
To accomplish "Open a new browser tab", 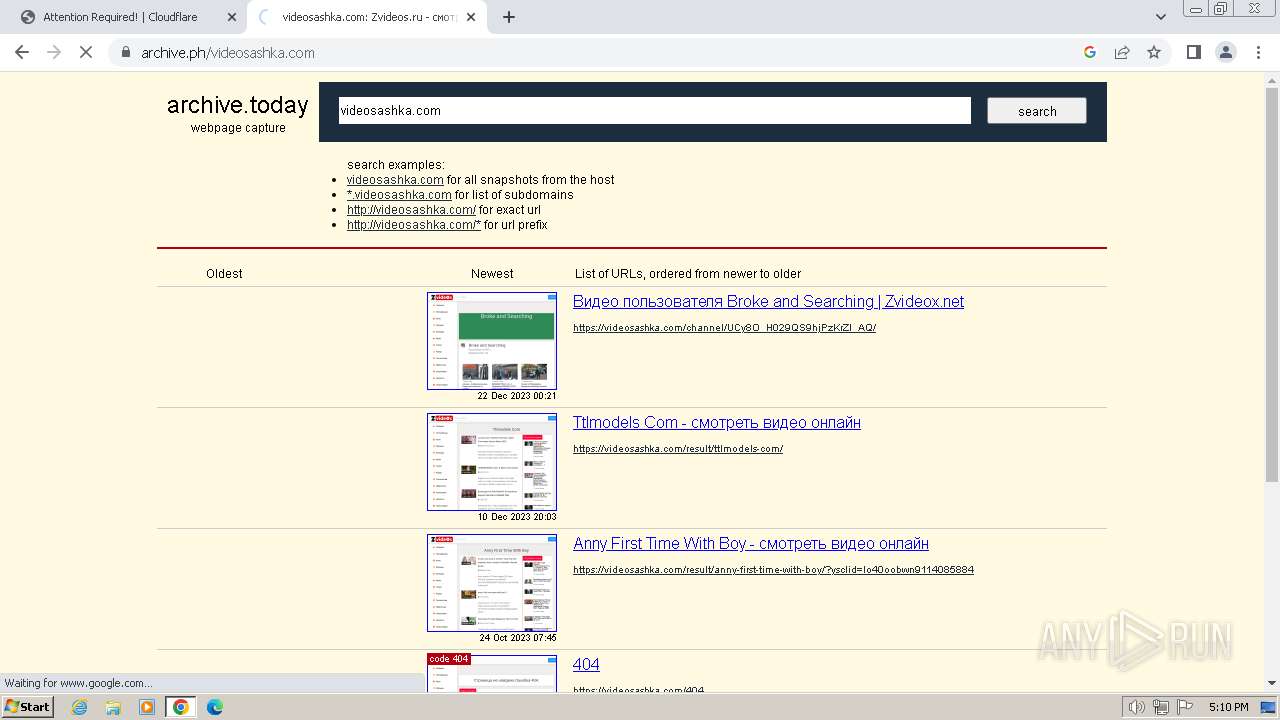I will 509,17.
